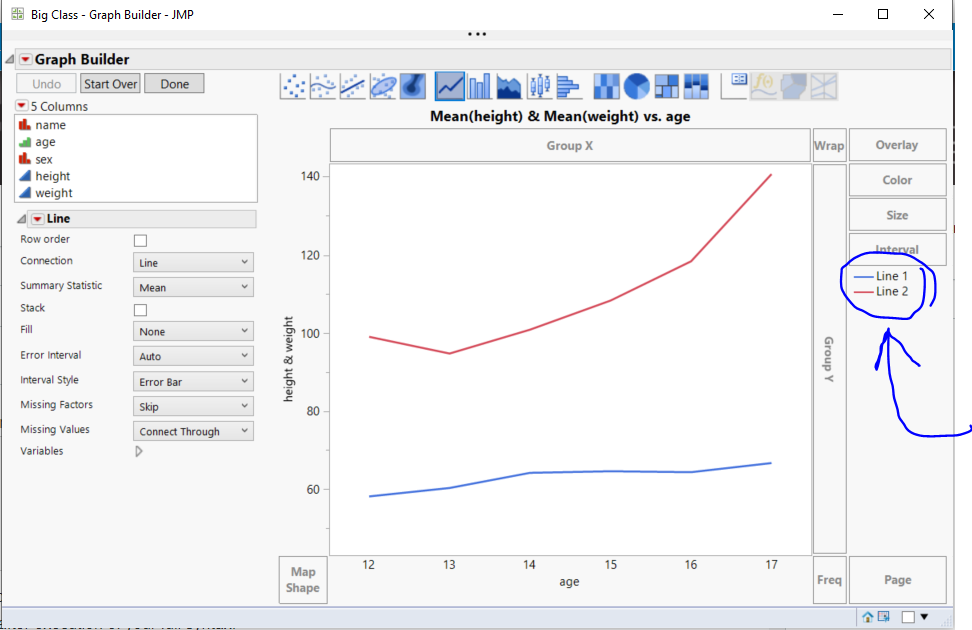Toggle the Row order checkbox
The width and height of the screenshot is (972, 630).
140,240
